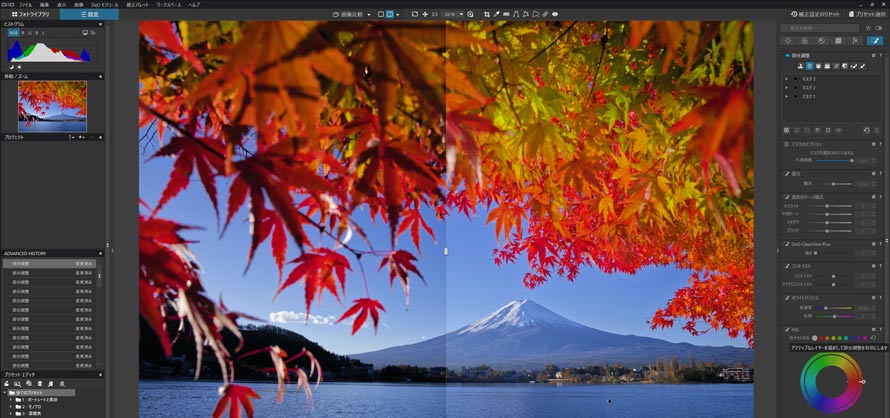Viewport: 890px width, 418px height.
Task: Select the red HSL channel dot
Action: coord(821,337)
